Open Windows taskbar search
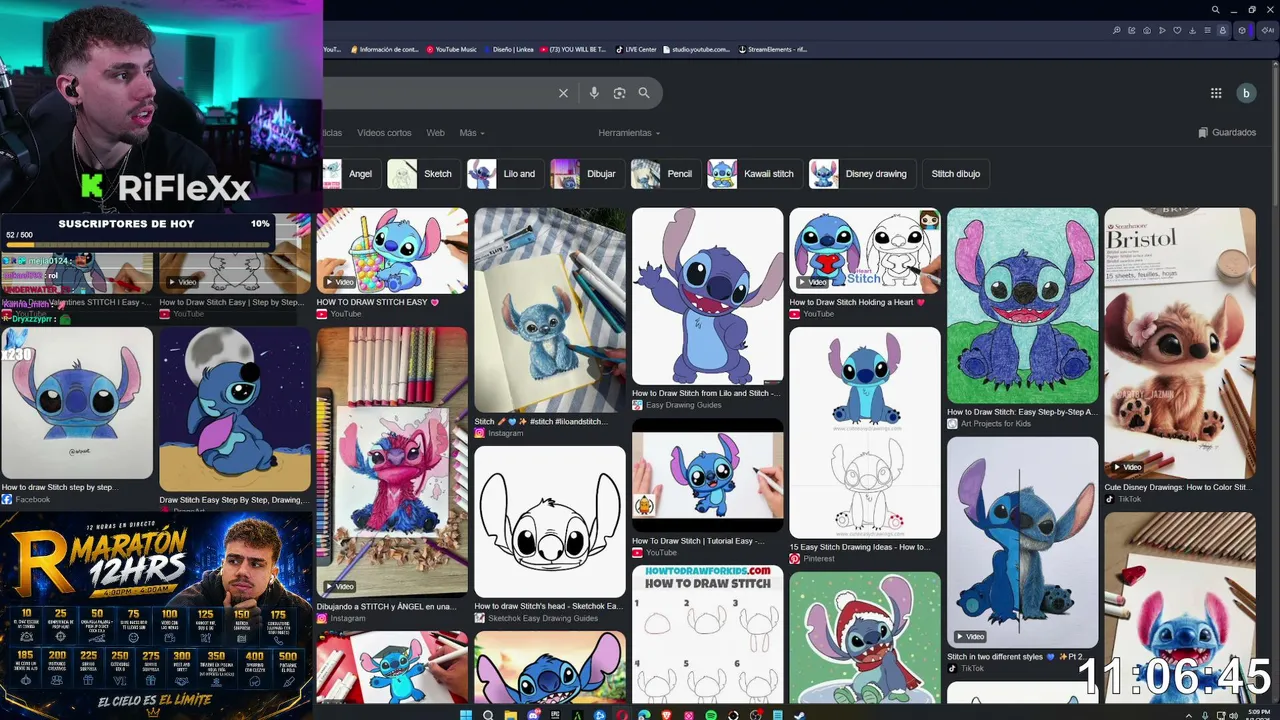Viewport: 1280px width, 720px height. click(488, 715)
